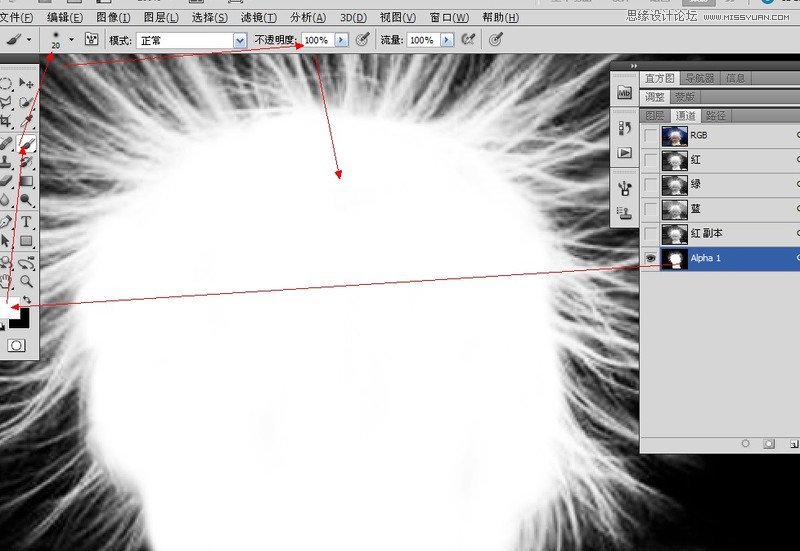Toggle the Brush panel from options bar
This screenshot has width=800, height=551.
[91, 39]
